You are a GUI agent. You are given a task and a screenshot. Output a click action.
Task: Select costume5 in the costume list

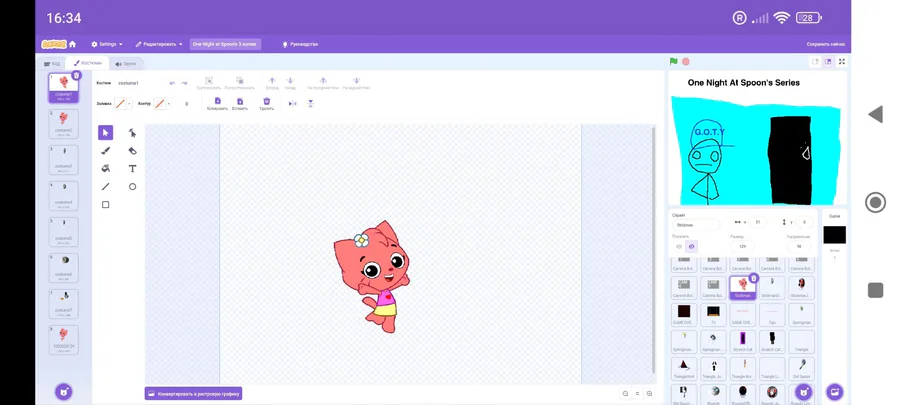point(64,232)
